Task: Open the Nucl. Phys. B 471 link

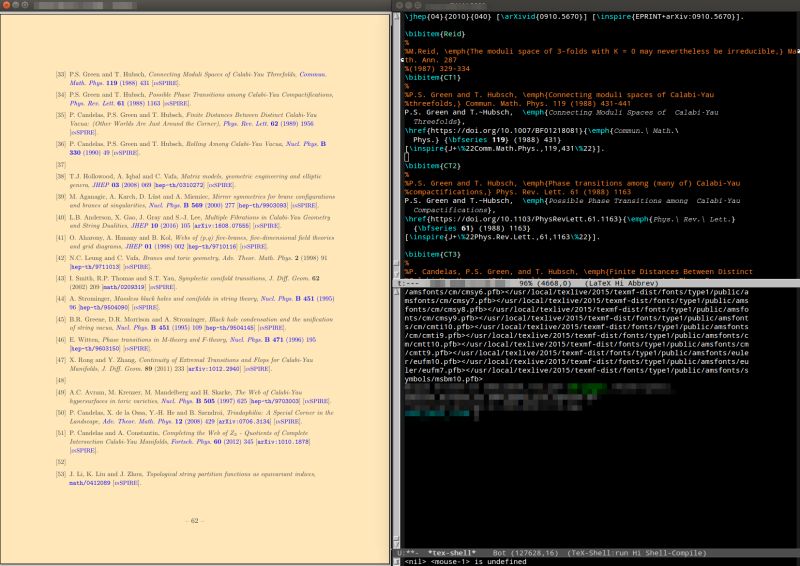Action: [273, 339]
